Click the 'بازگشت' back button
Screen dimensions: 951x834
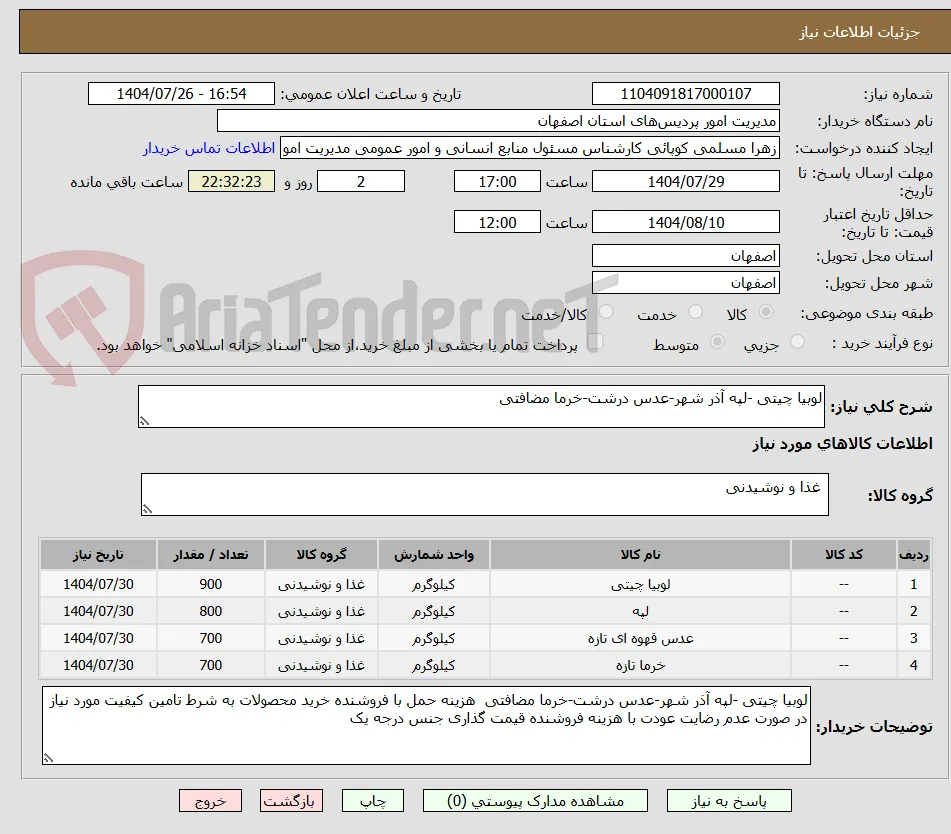pyautogui.click(x=291, y=801)
